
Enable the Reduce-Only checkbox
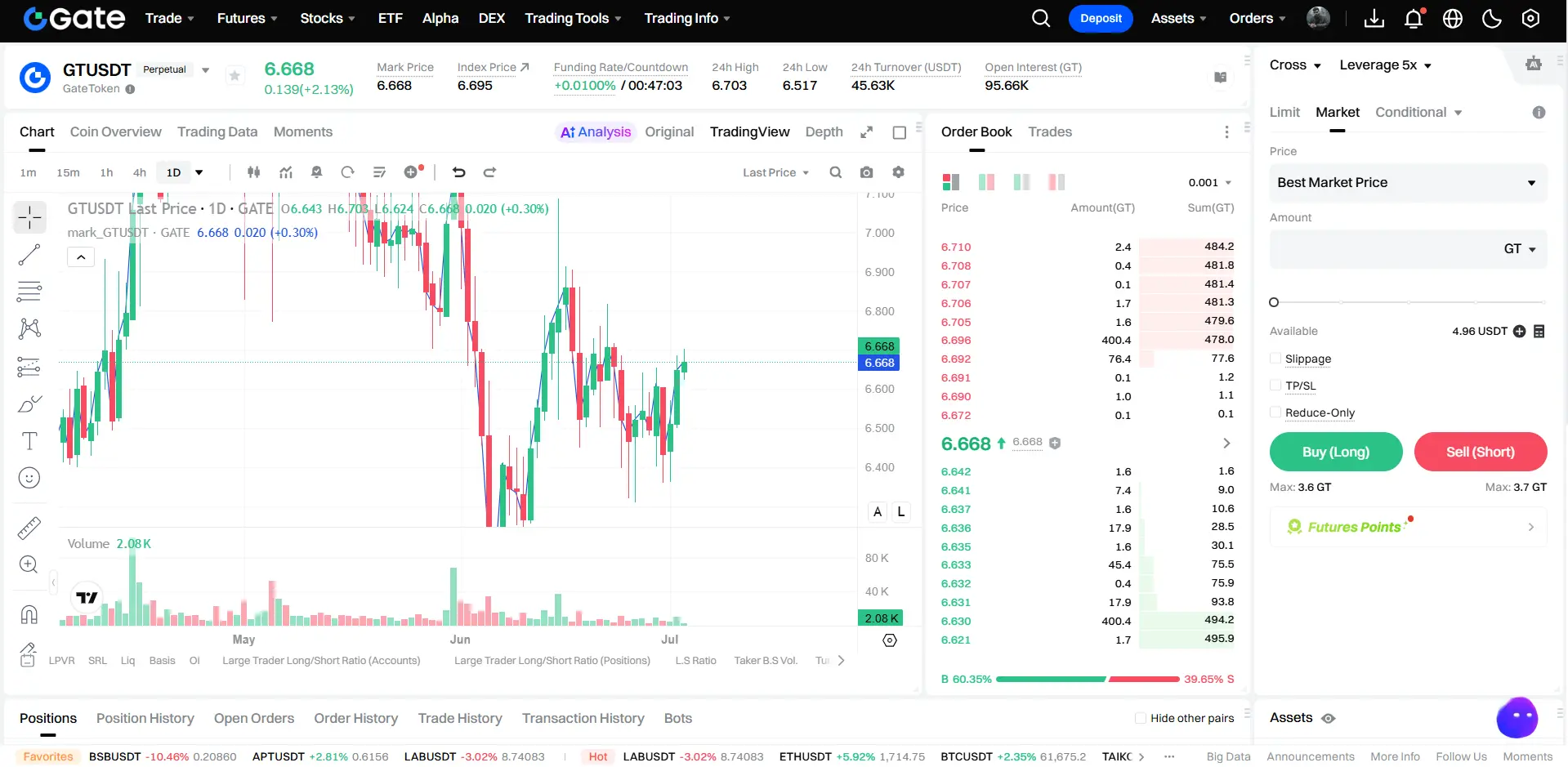tap(1275, 412)
